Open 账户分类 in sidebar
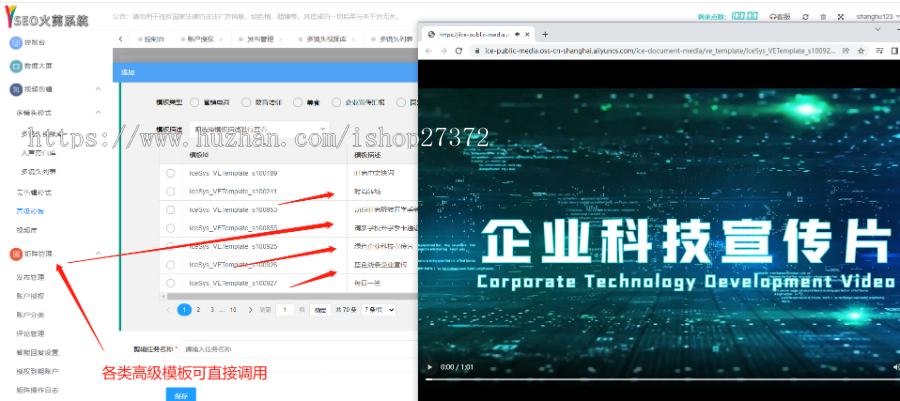Image resolution: width=900 pixels, height=401 pixels. pos(30,315)
